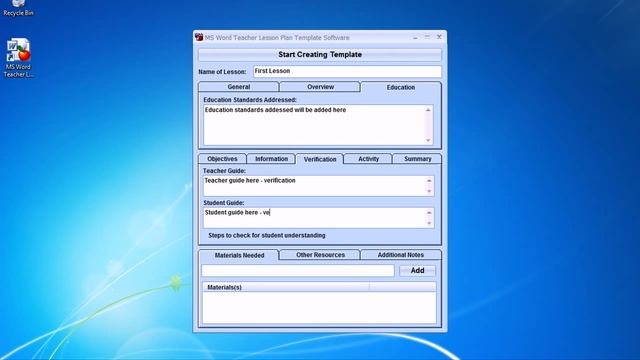This screenshot has width=640, height=360.
Task: Open the Other Resources tab
Action: click(x=320, y=255)
